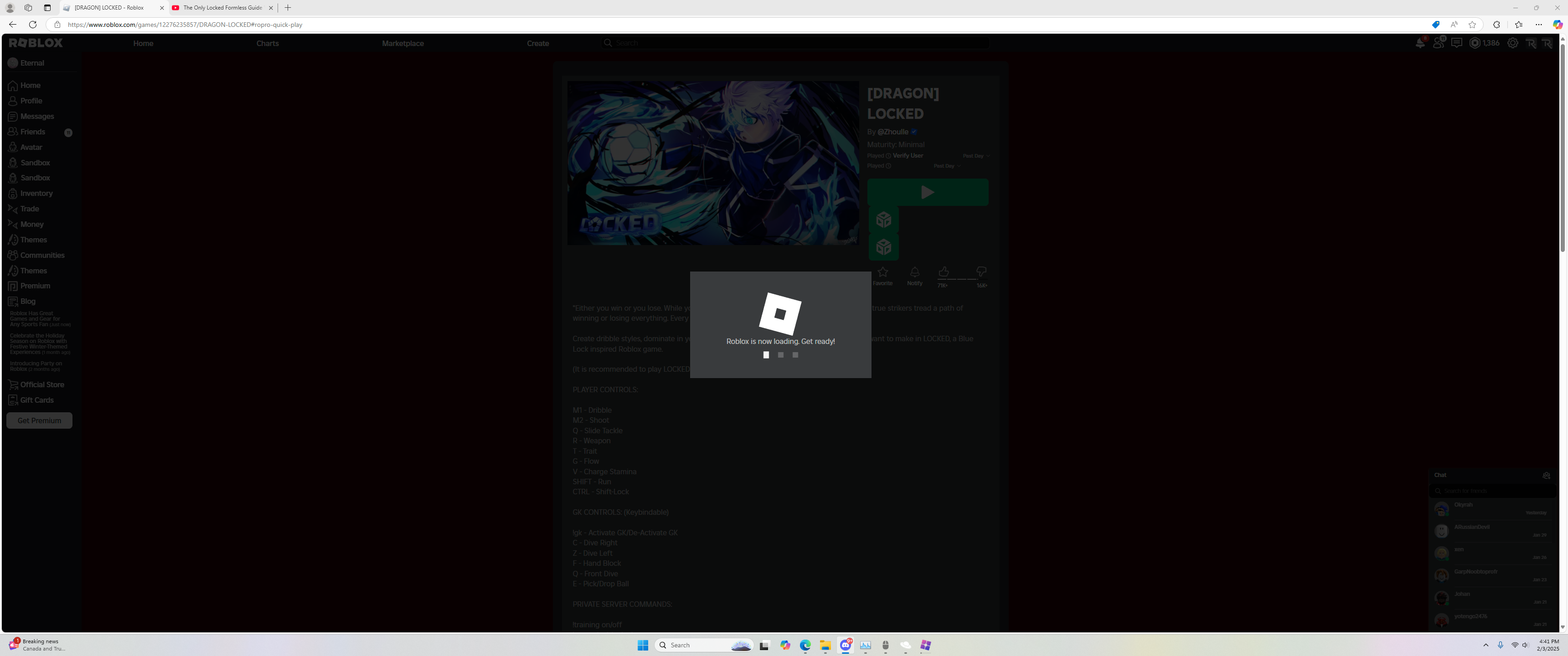The image size is (1568, 656).
Task: Go back to the previous page
Action: tap(13, 24)
